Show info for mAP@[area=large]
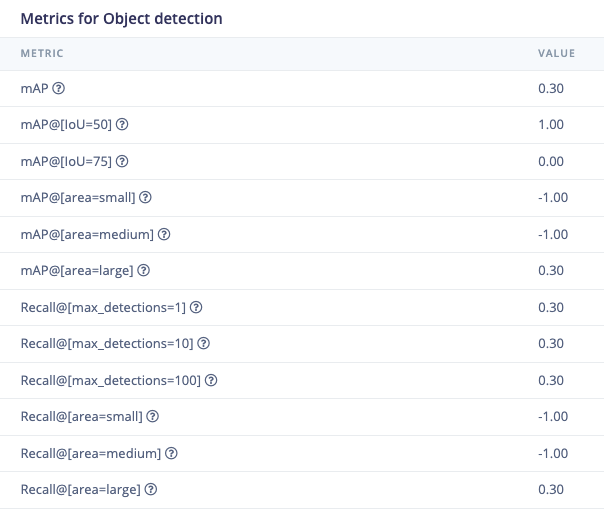 (x=144, y=270)
